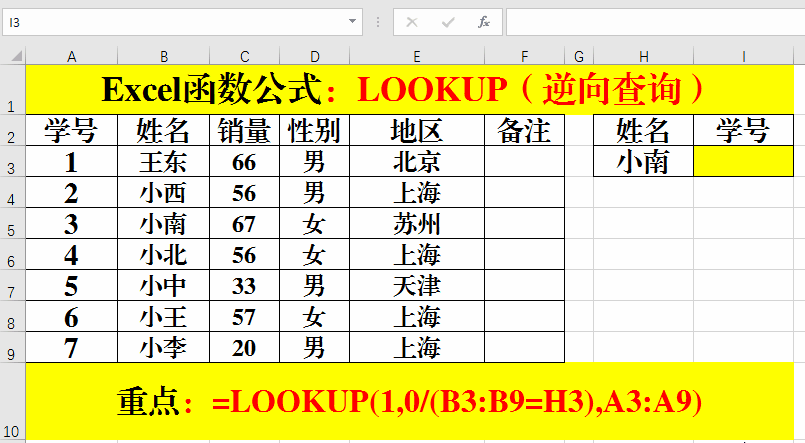Click the '学号' header in column I
Image resolution: width=805 pixels, height=443 pixels.
coord(743,130)
